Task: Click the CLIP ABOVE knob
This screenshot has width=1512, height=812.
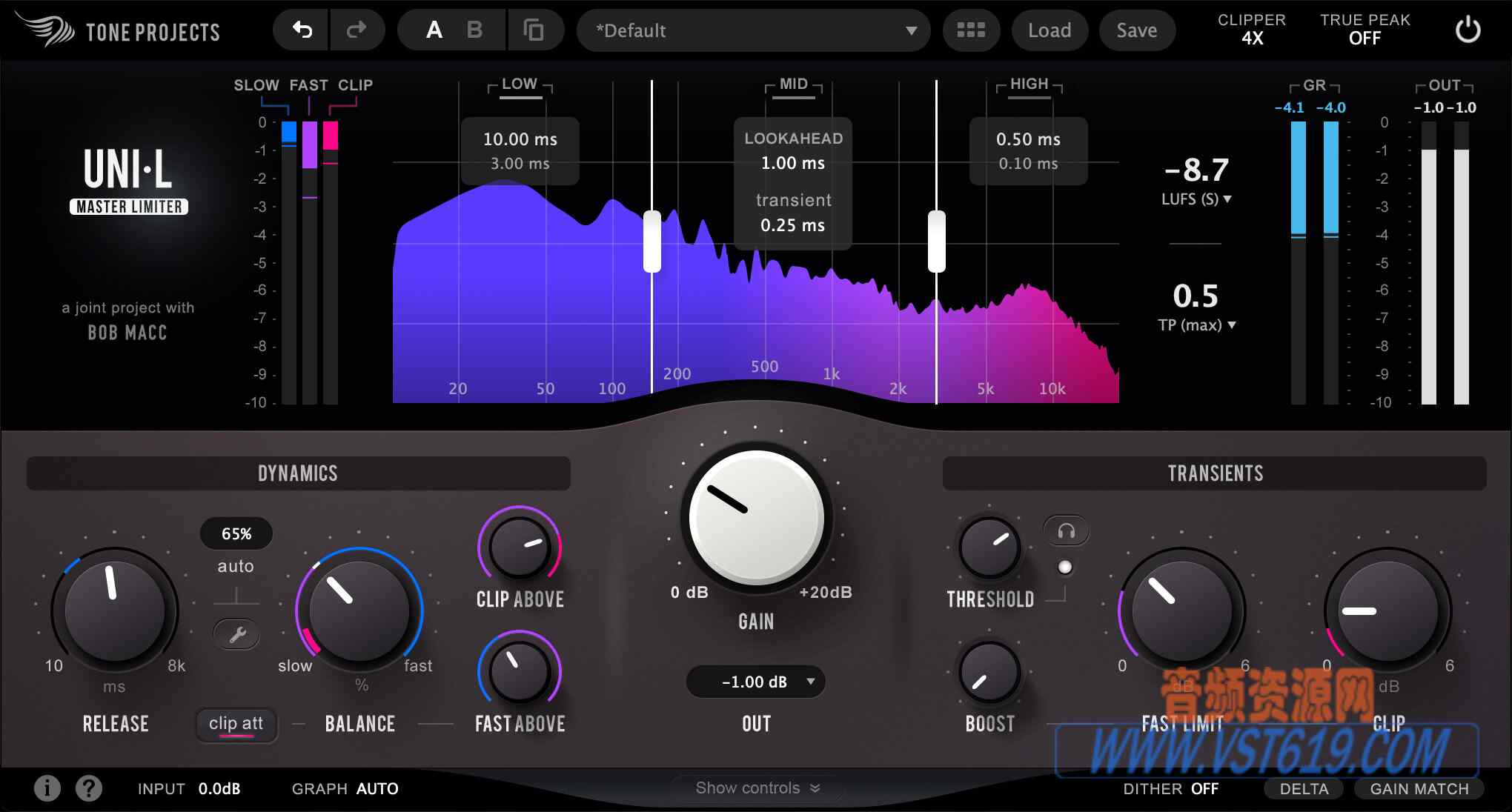Action: coord(520,548)
